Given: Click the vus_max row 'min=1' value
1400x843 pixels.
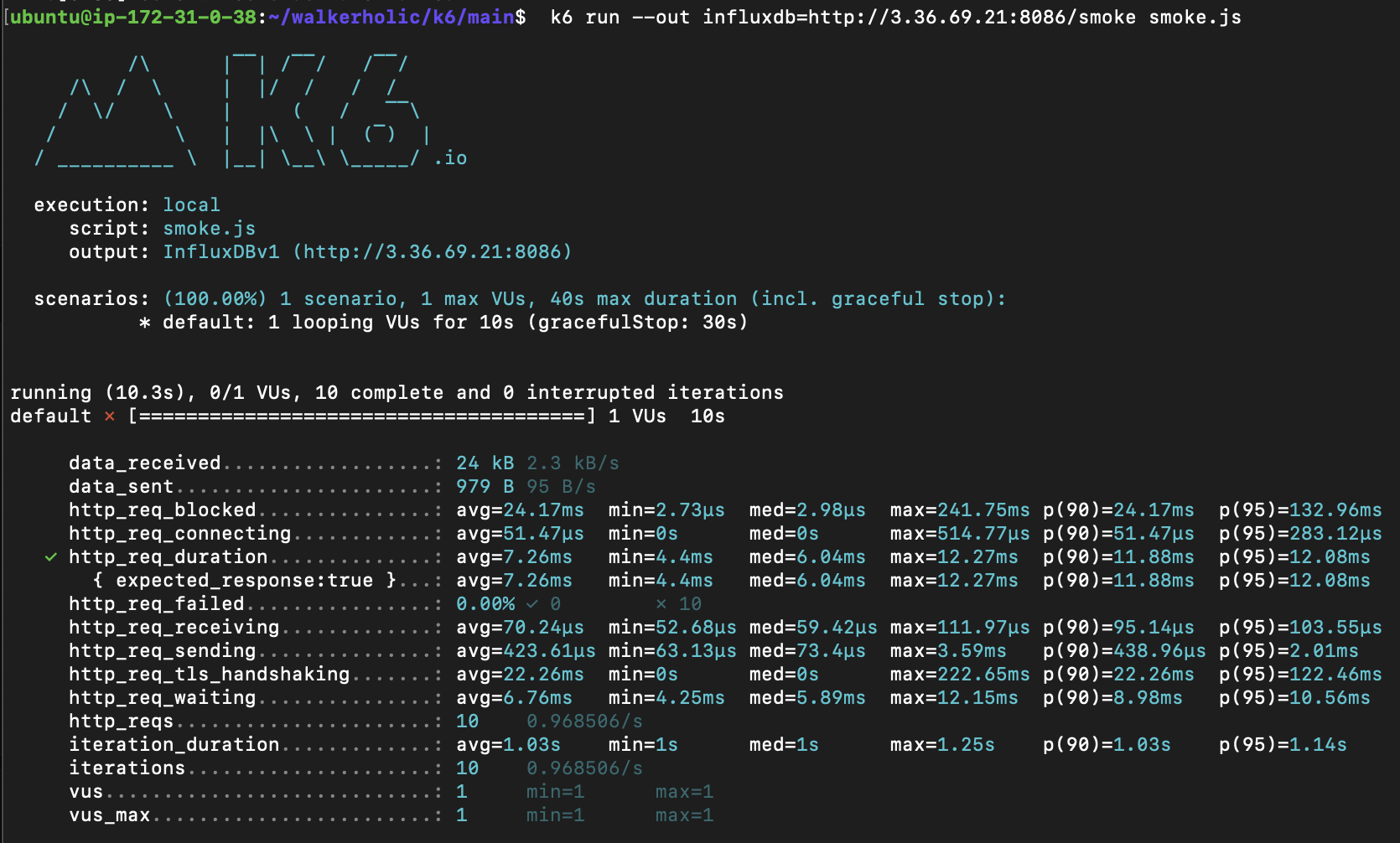Looking at the screenshot, I should [x=556, y=815].
